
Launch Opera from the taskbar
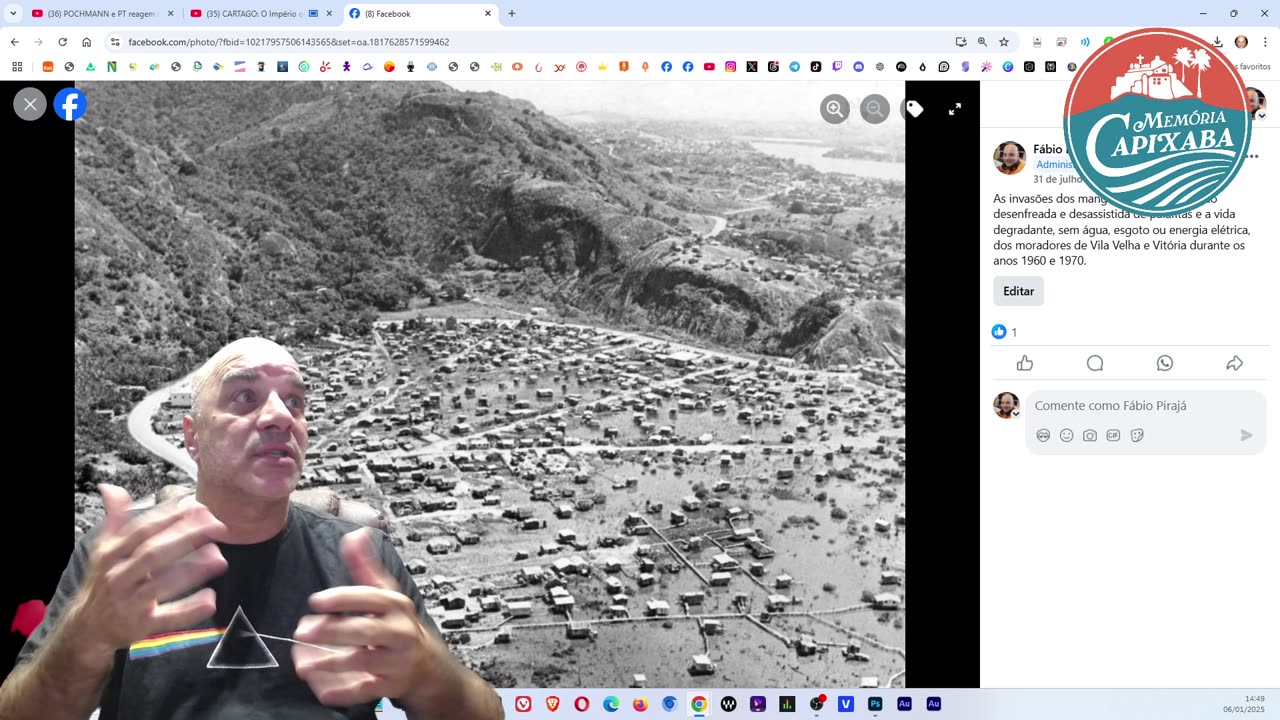(582, 704)
